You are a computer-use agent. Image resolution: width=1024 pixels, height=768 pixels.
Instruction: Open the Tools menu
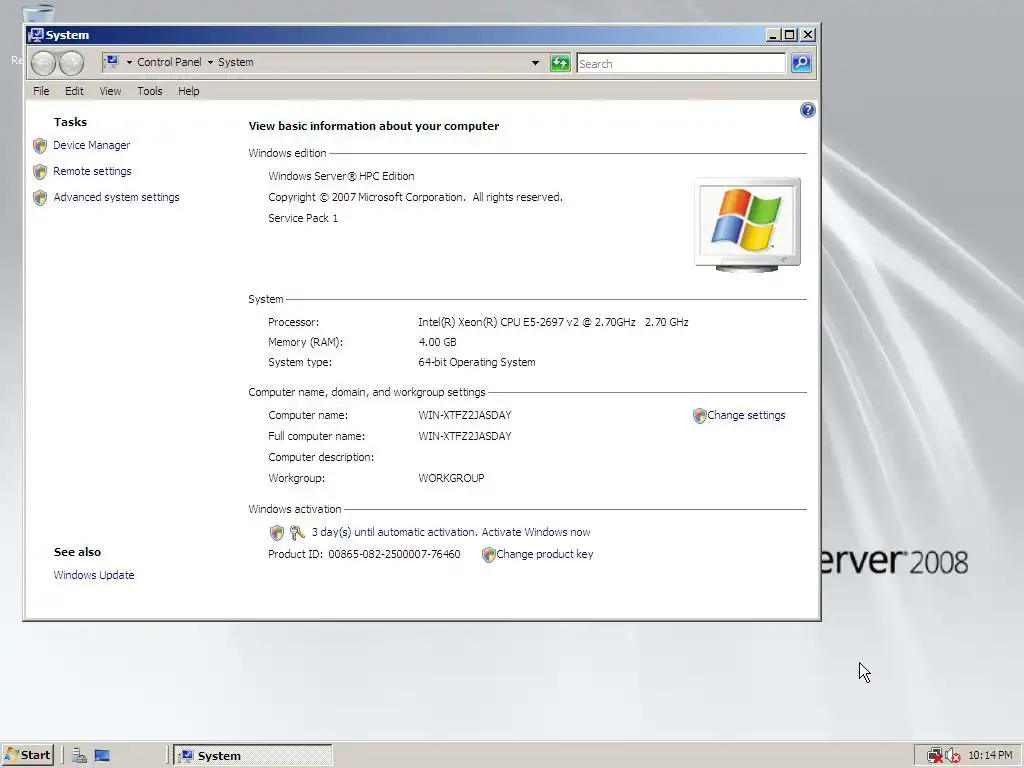(x=150, y=91)
